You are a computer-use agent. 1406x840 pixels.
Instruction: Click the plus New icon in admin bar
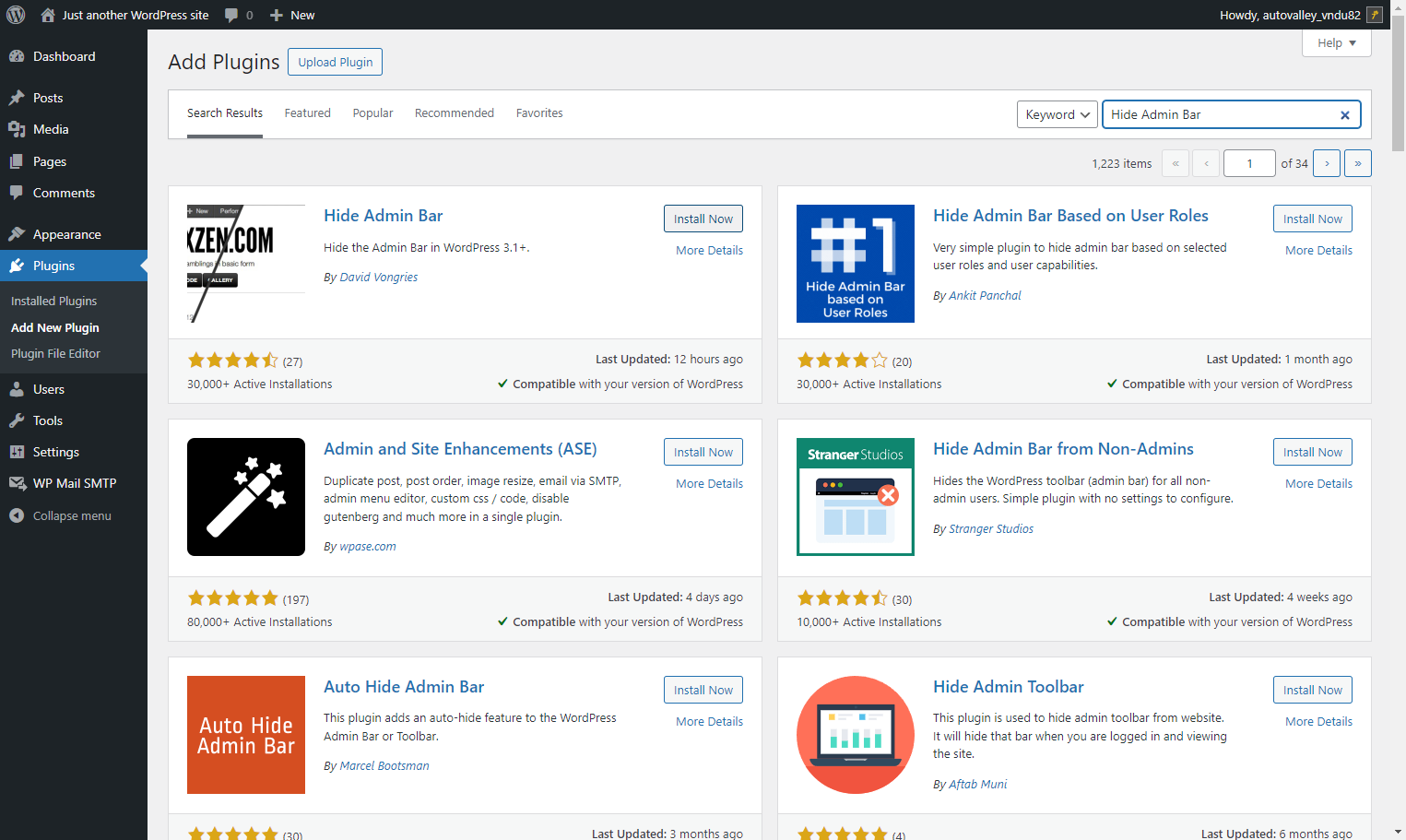(276, 15)
